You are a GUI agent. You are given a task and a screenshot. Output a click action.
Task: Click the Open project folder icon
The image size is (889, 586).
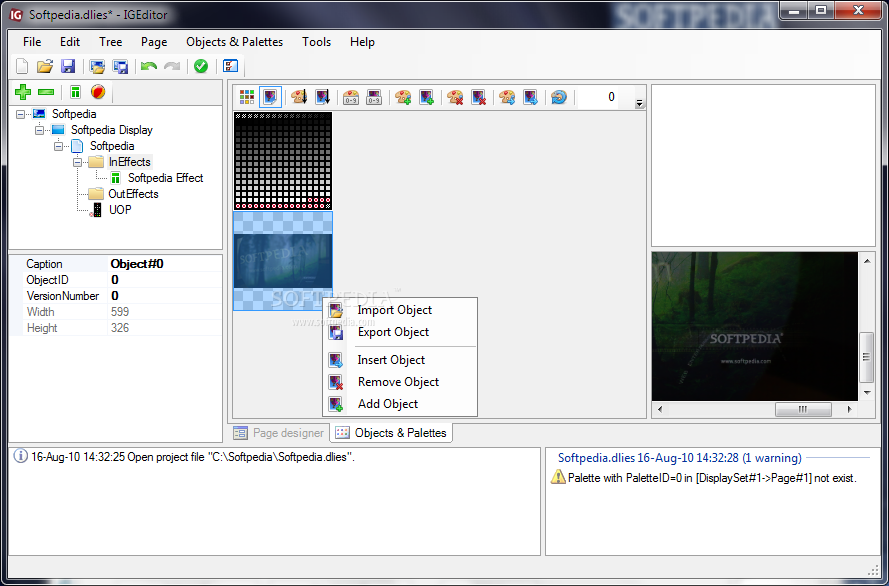pyautogui.click(x=45, y=66)
